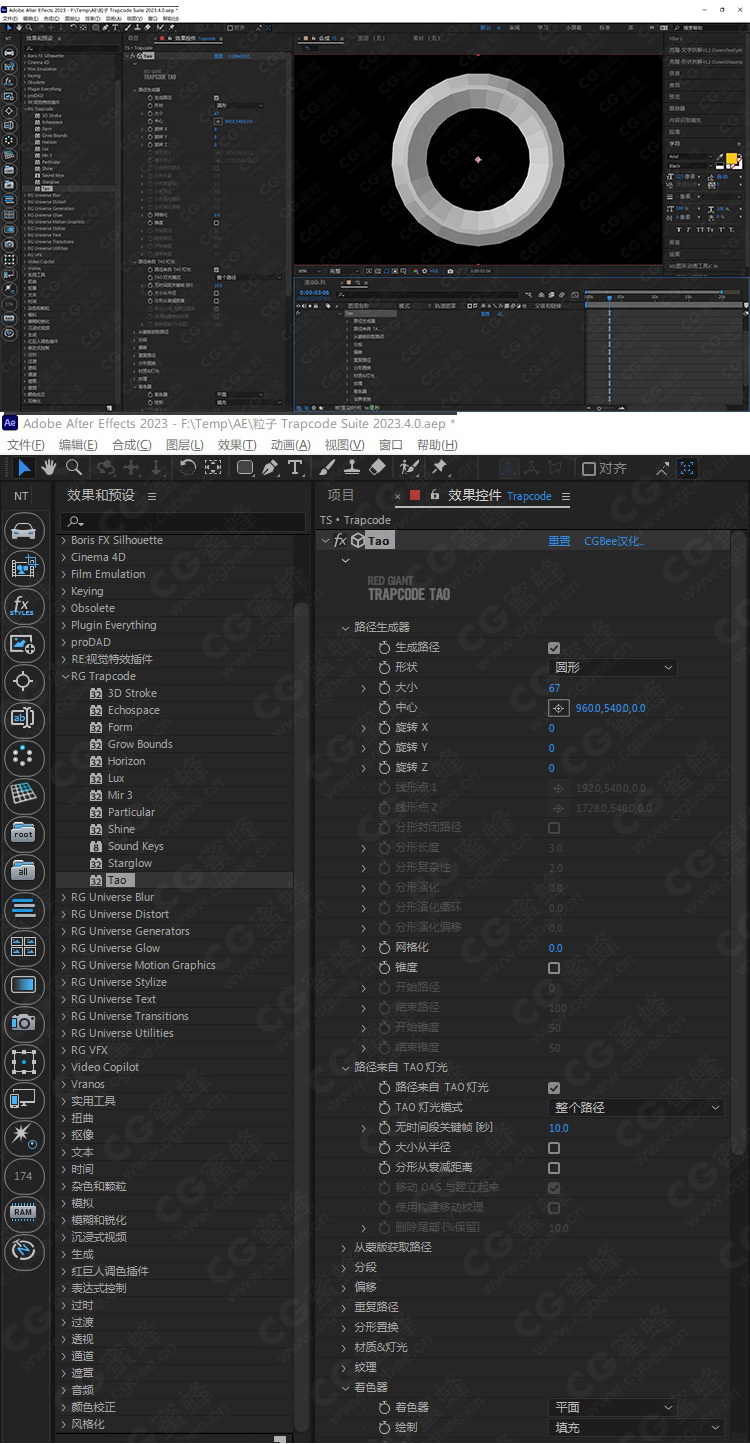Open the 动画(A) menu
Viewport: 750px width, 1444px height.
pyautogui.click(x=290, y=445)
